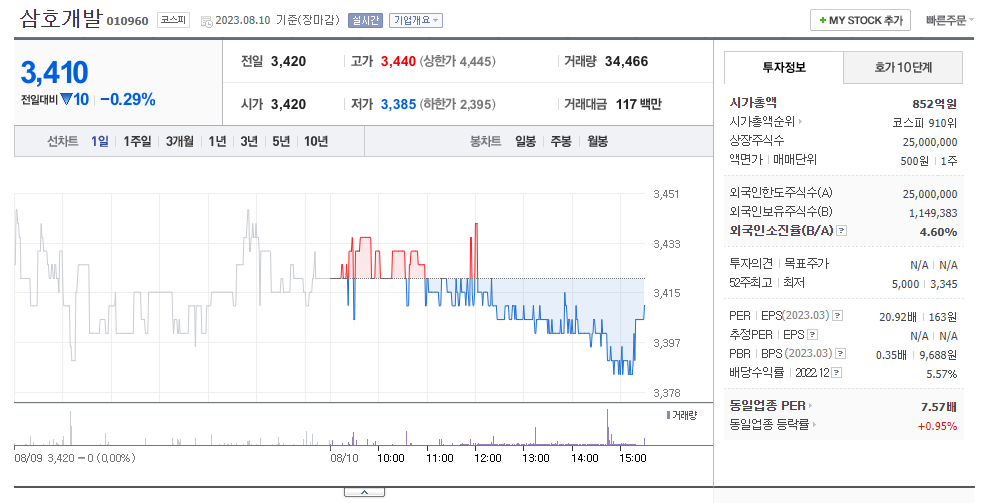The width and height of the screenshot is (982, 503).
Task: Click the change rate -0.29%
Action: point(128,100)
